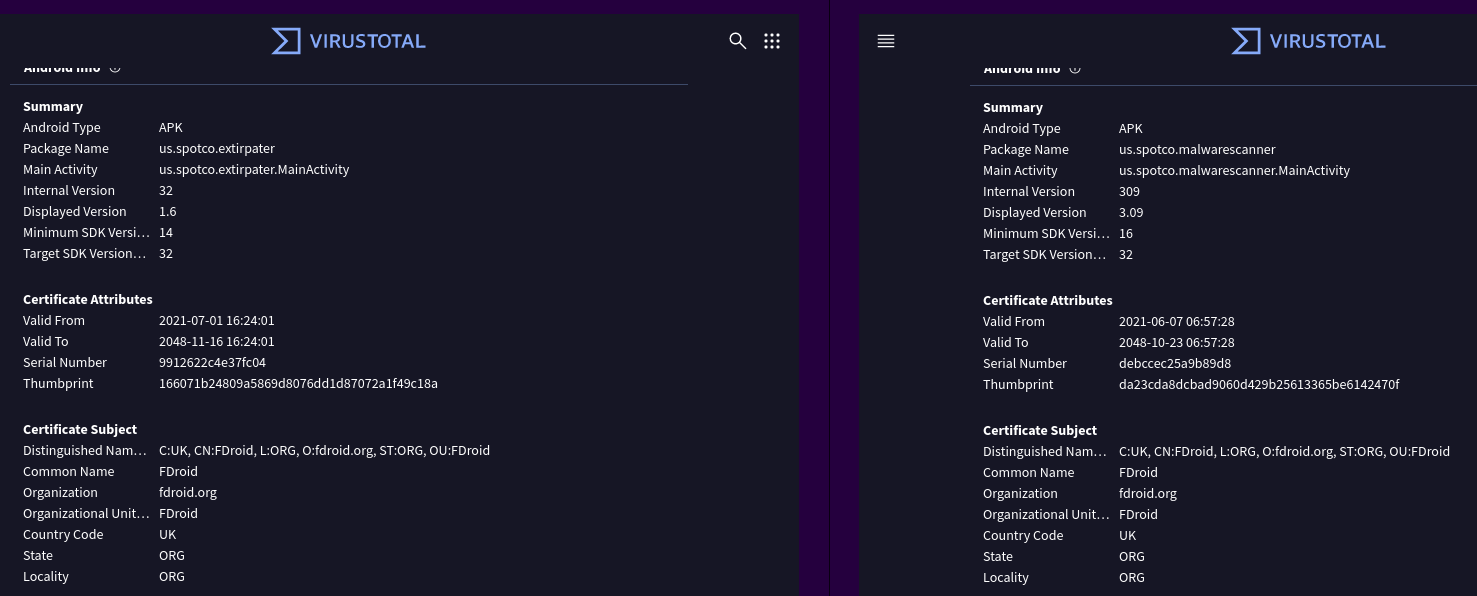Click the VirusTotal logo in the left window
This screenshot has width=1477, height=596.
pyautogui.click(x=349, y=41)
